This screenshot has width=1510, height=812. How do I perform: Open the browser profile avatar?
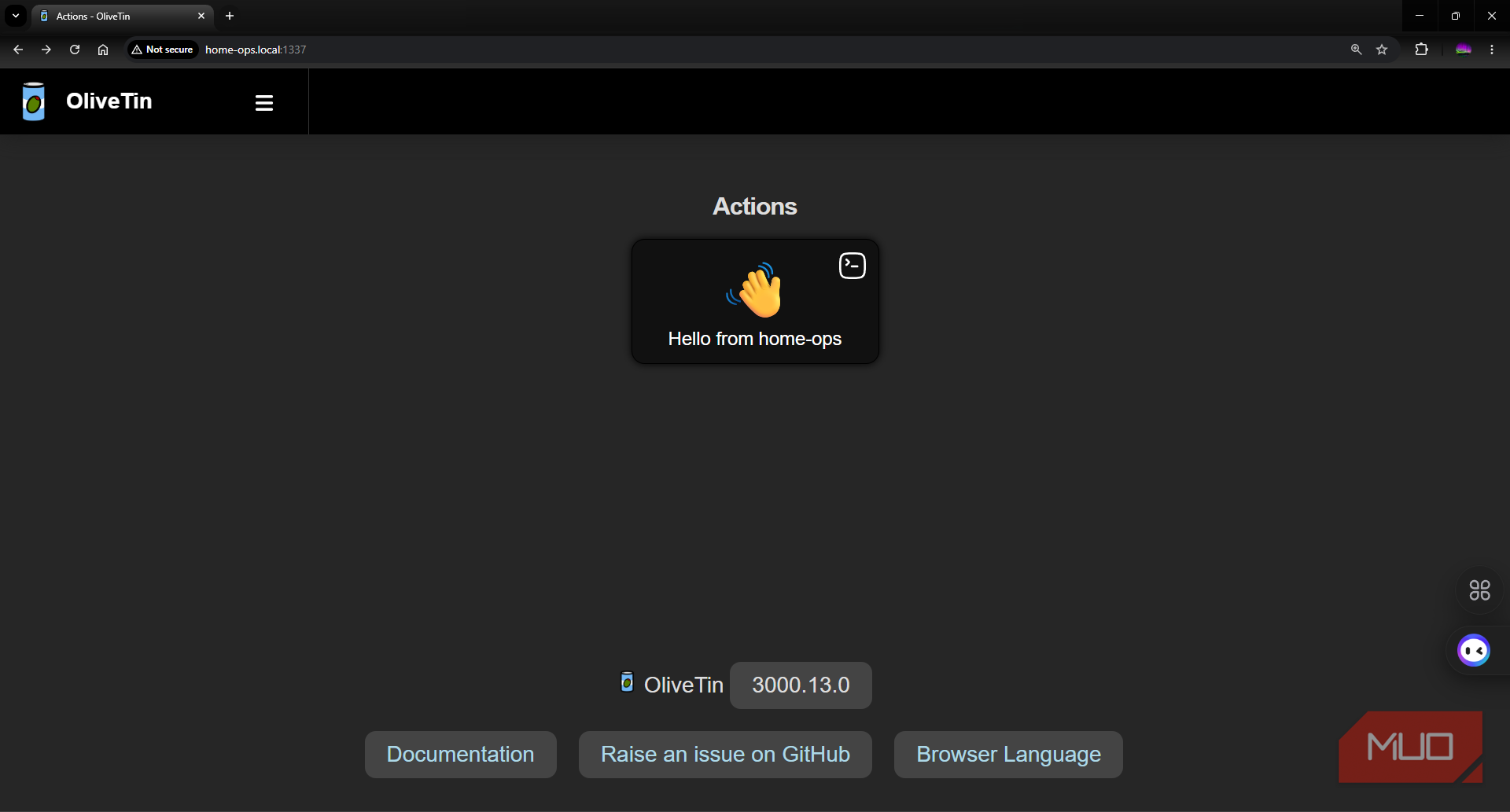coord(1463,50)
